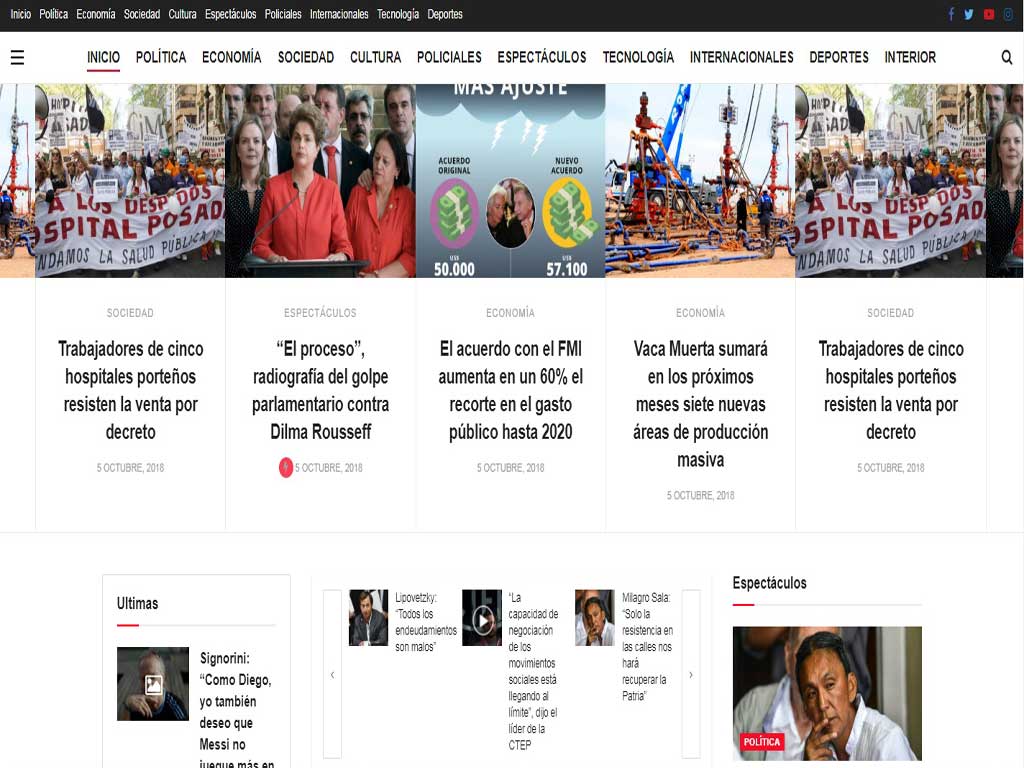Select ECONOMÍA in main navigation
This screenshot has width=1024, height=768.
point(231,57)
